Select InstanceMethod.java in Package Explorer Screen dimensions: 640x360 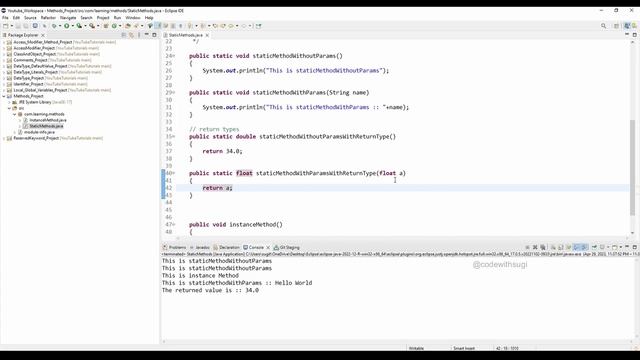(x=48, y=120)
